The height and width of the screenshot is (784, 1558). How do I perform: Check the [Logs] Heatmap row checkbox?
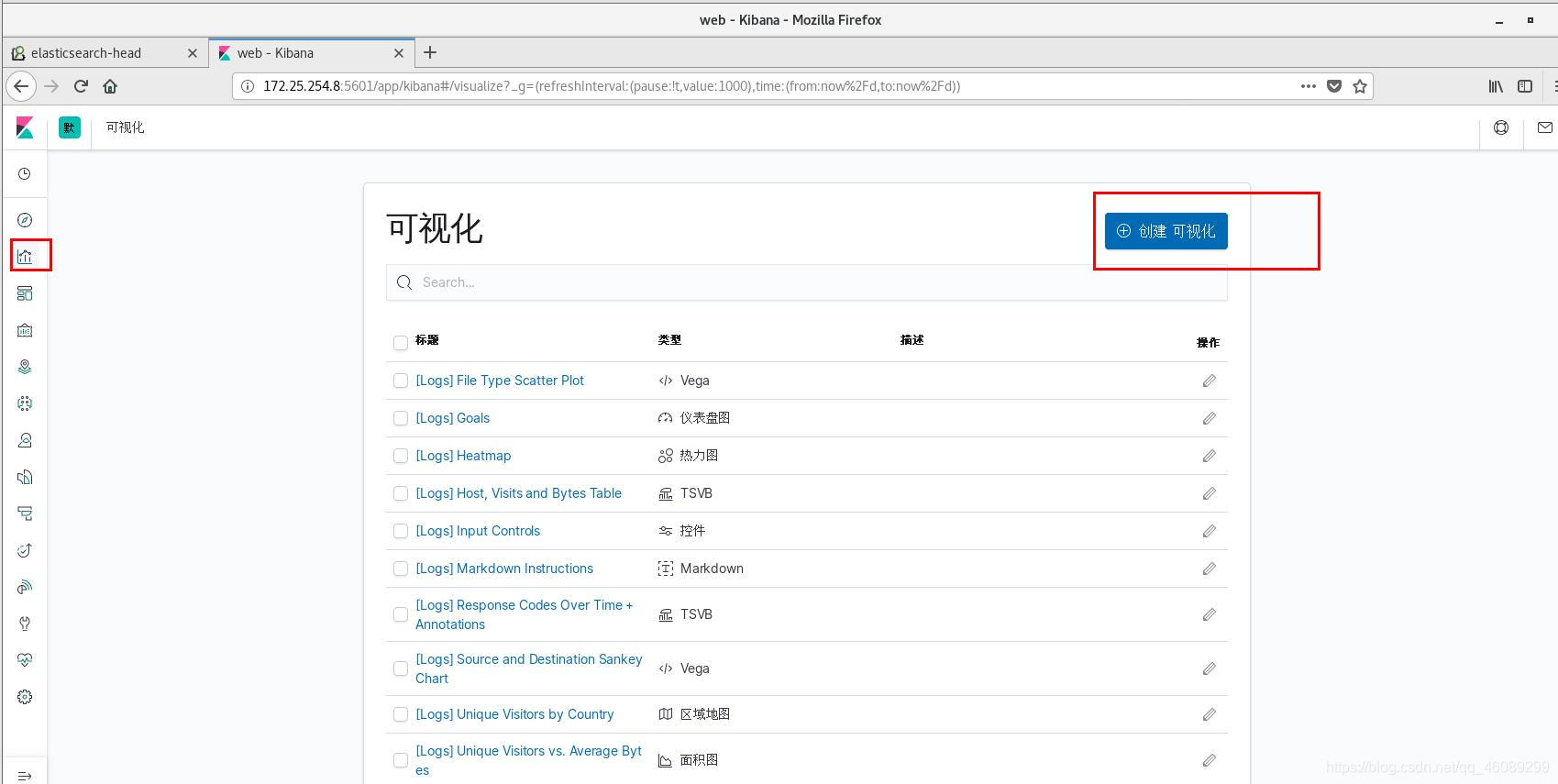401,456
